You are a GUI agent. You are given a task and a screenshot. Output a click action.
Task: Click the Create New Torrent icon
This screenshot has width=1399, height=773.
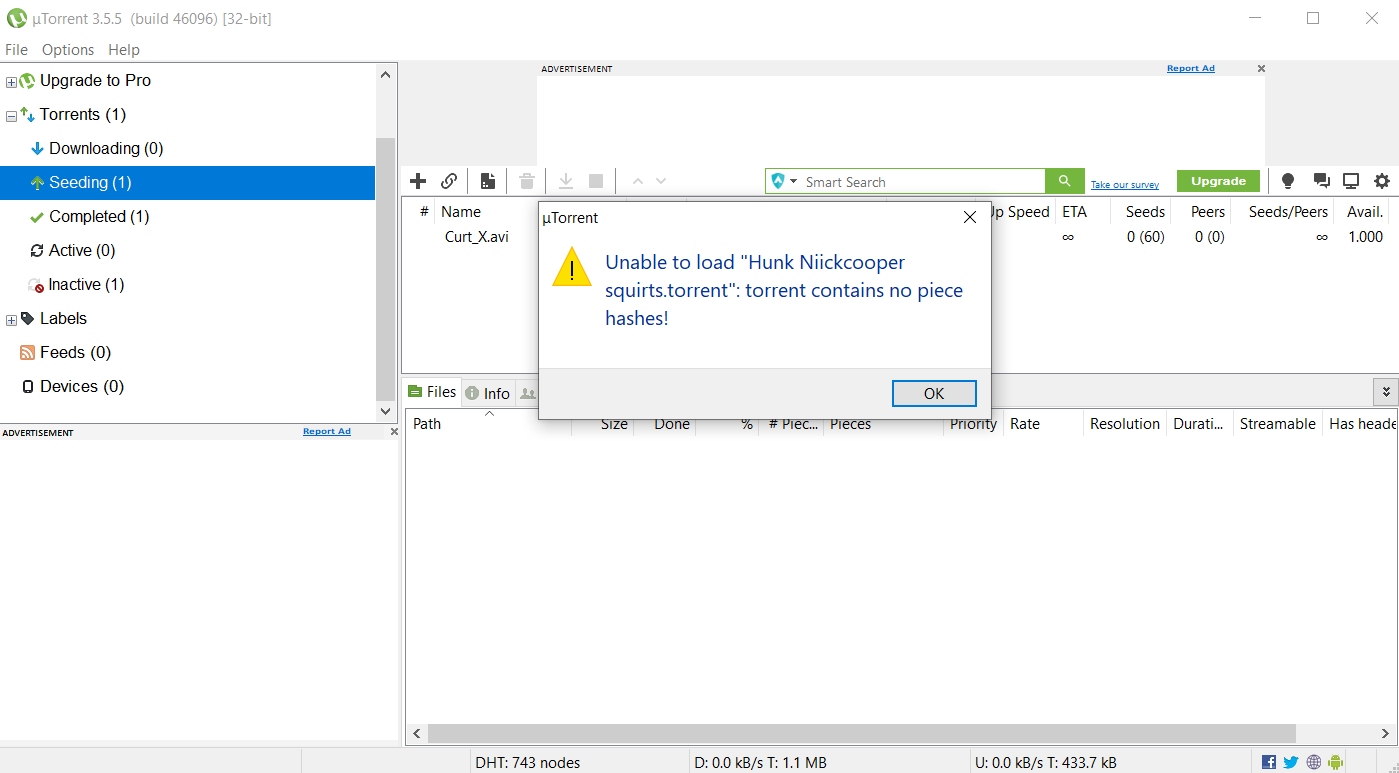[x=488, y=181]
